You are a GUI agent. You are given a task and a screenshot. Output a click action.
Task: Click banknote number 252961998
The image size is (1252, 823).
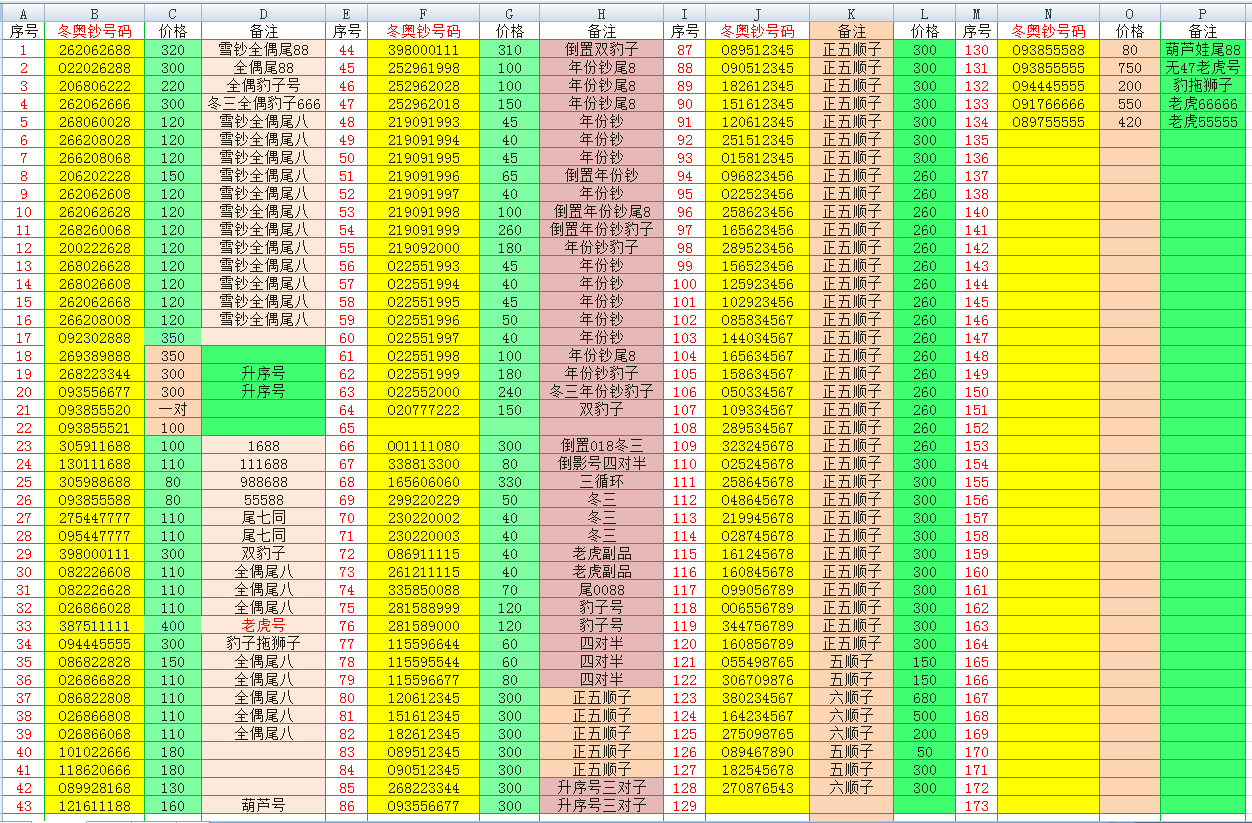[423, 68]
